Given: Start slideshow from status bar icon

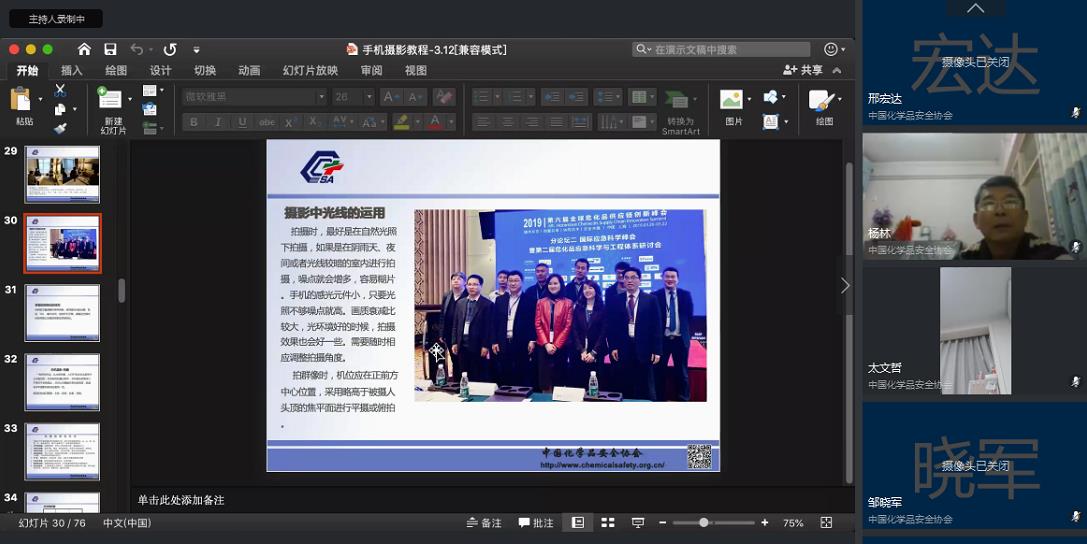Looking at the screenshot, I should pyautogui.click(x=638, y=523).
